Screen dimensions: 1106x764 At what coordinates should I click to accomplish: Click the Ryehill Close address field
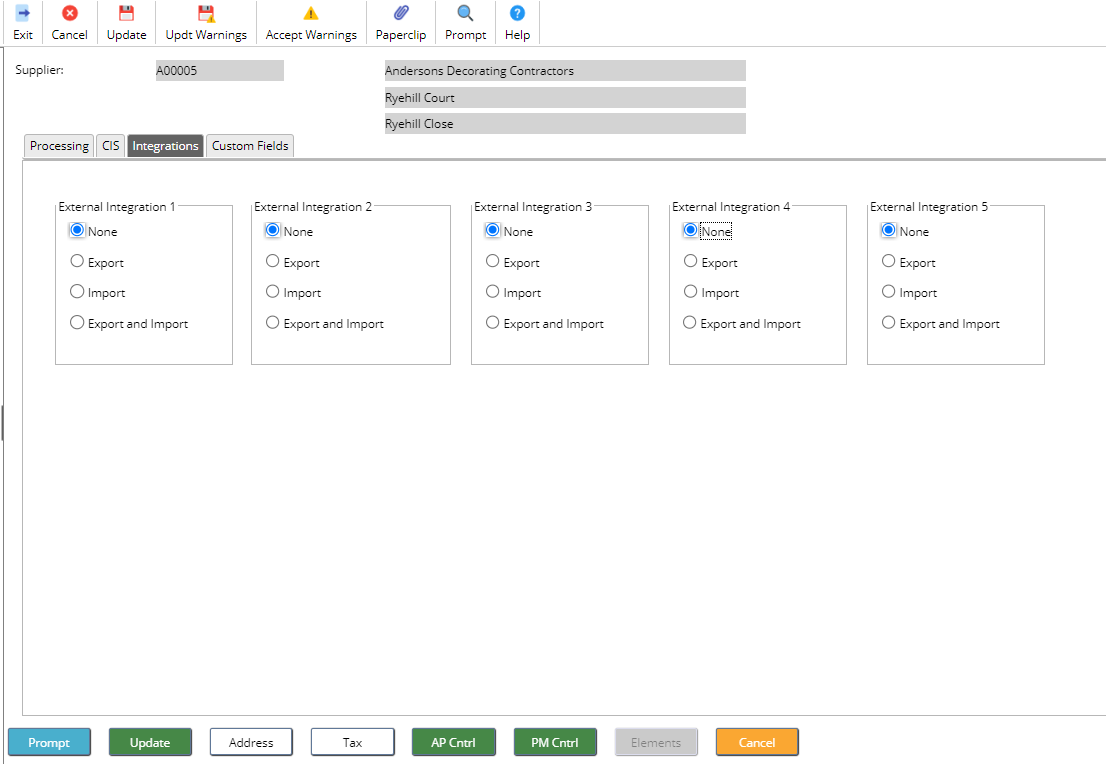[x=564, y=123]
